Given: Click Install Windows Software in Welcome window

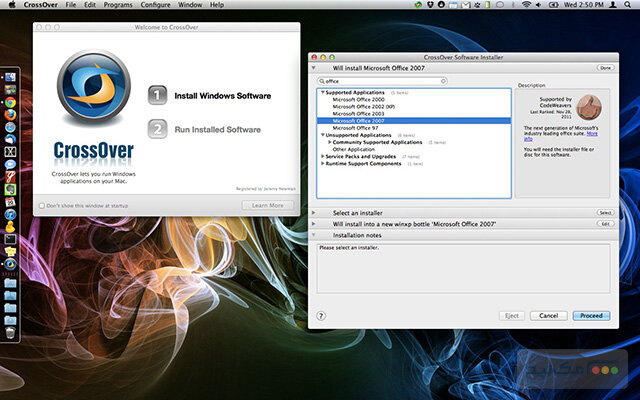Looking at the screenshot, I should click(x=223, y=96).
